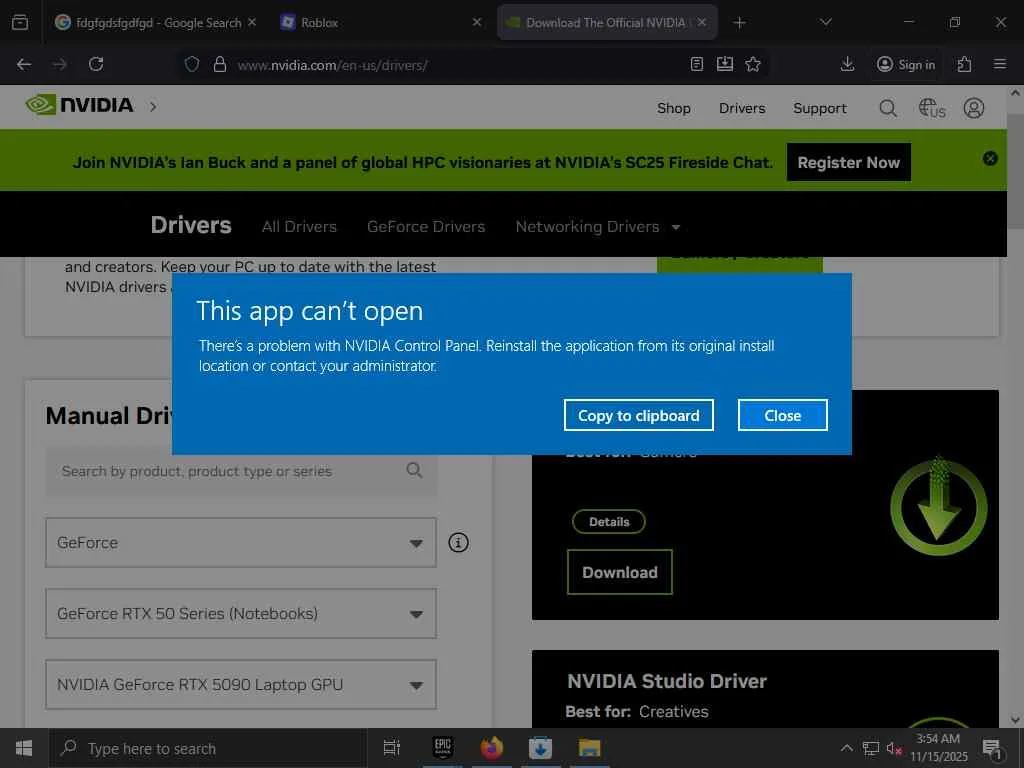1024x768 pixels.
Task: Click the site padlock icon
Action: click(x=220, y=65)
